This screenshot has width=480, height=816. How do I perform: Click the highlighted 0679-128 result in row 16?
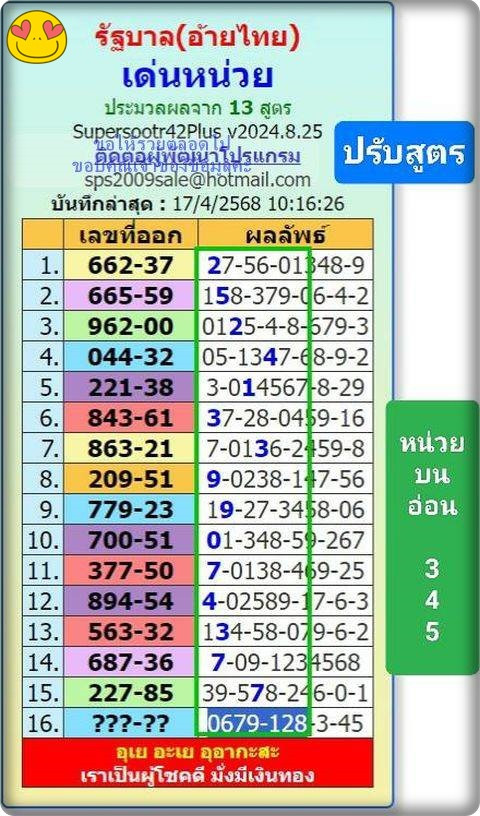[x=257, y=723]
